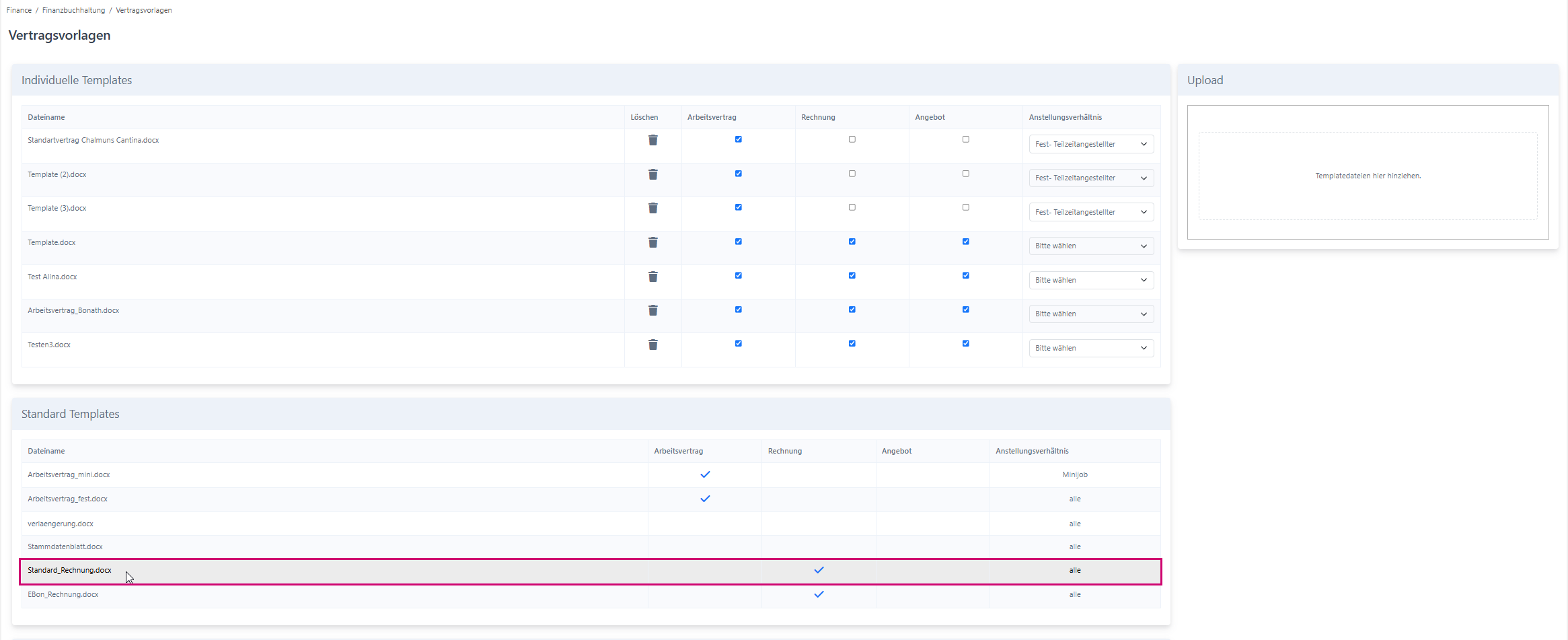Uncheck Rechnung for Template.docx
The width and height of the screenshot is (1568, 640).
(852, 242)
